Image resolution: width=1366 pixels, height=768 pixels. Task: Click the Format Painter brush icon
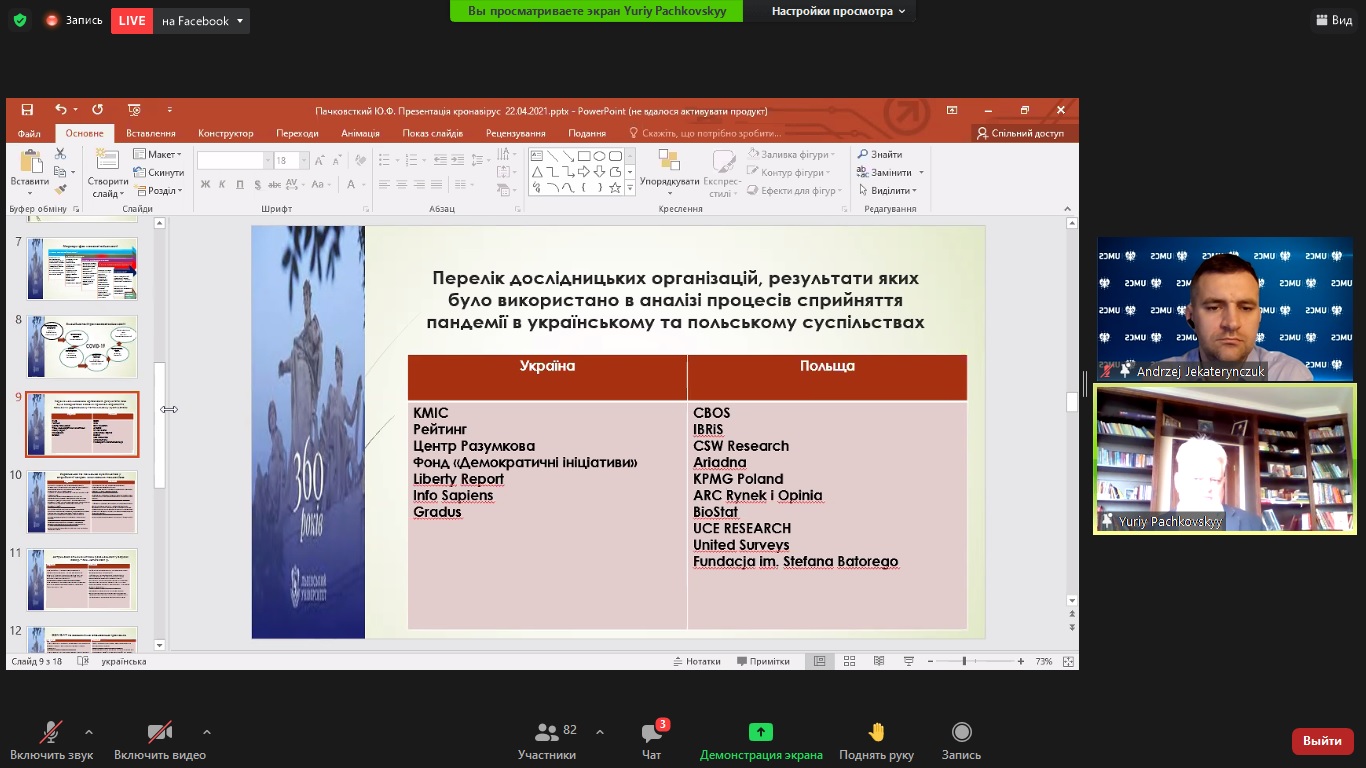click(x=60, y=189)
